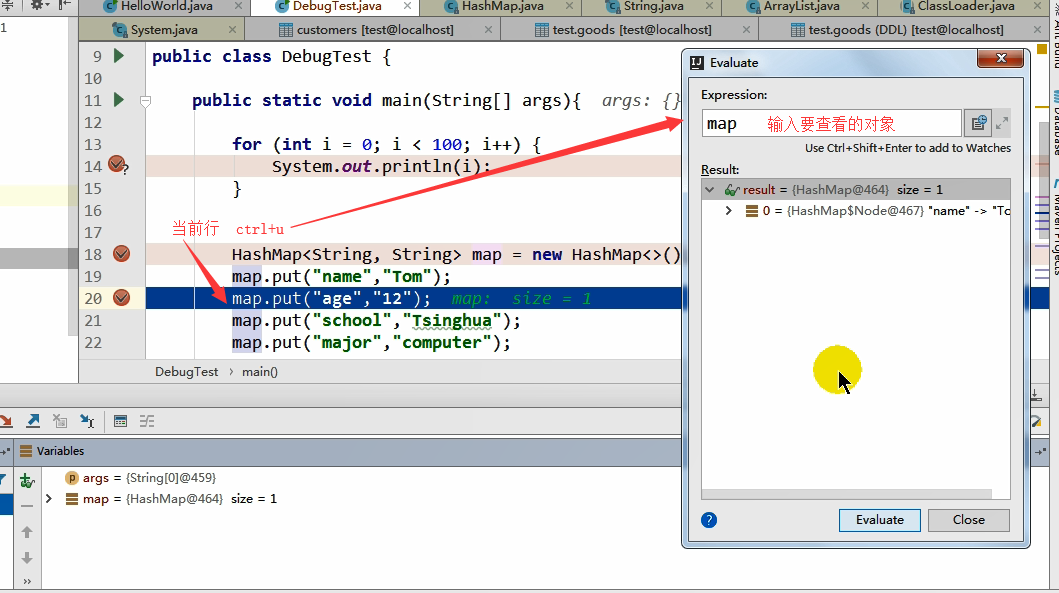Click the Evaluate button

pyautogui.click(x=879, y=520)
